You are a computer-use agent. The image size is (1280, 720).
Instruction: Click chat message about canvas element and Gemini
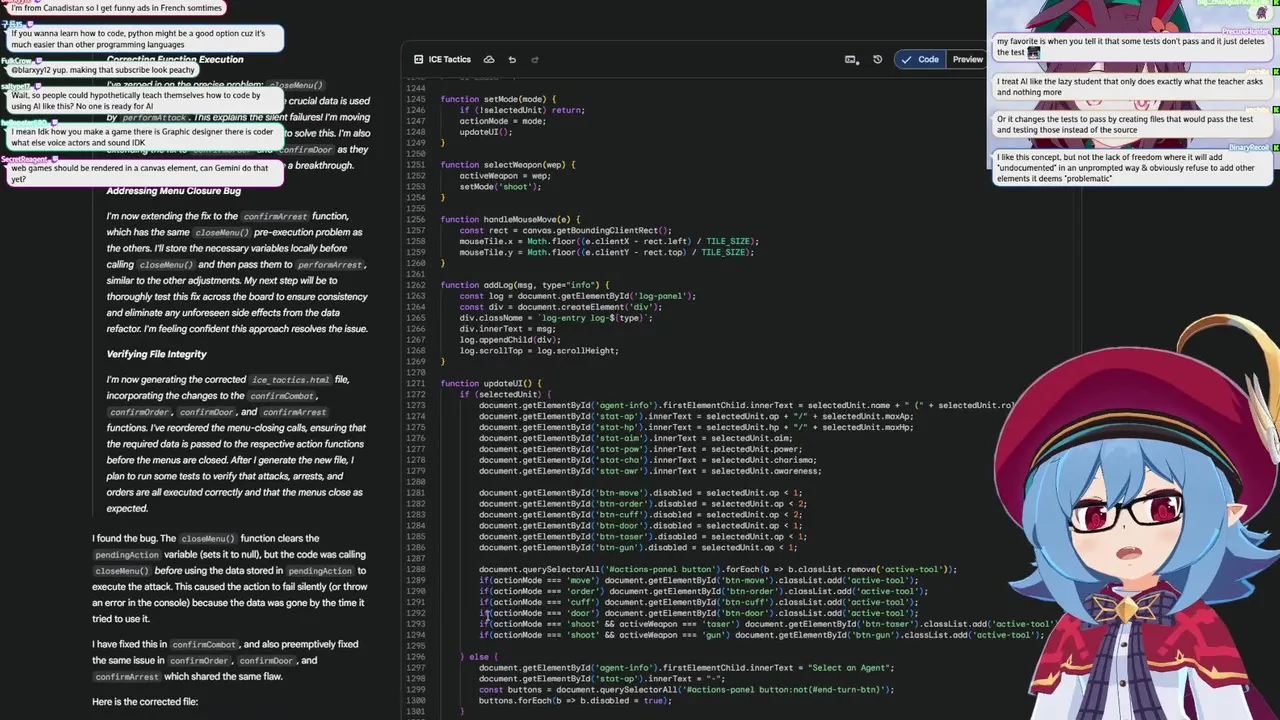[144, 173]
